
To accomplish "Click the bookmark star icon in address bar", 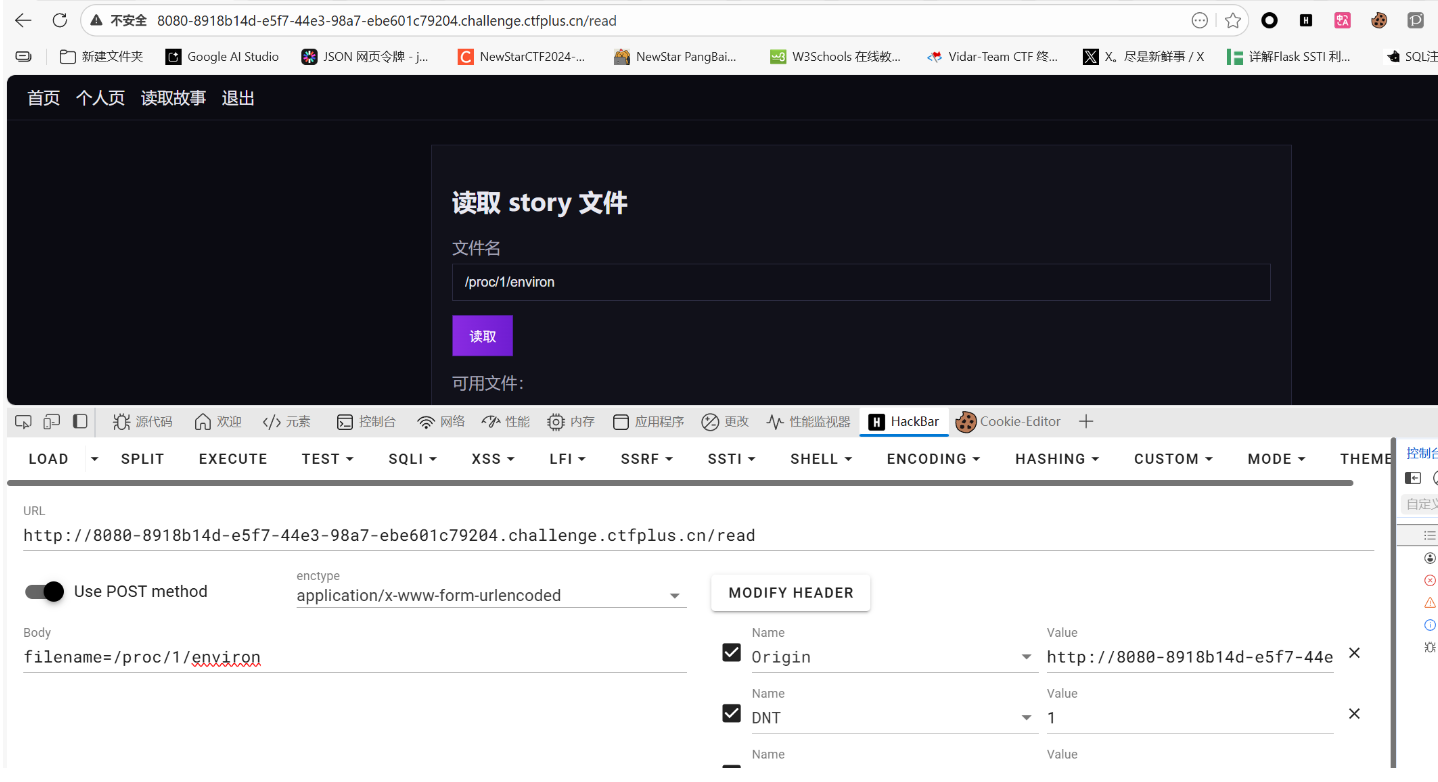I will tap(1233, 20).
